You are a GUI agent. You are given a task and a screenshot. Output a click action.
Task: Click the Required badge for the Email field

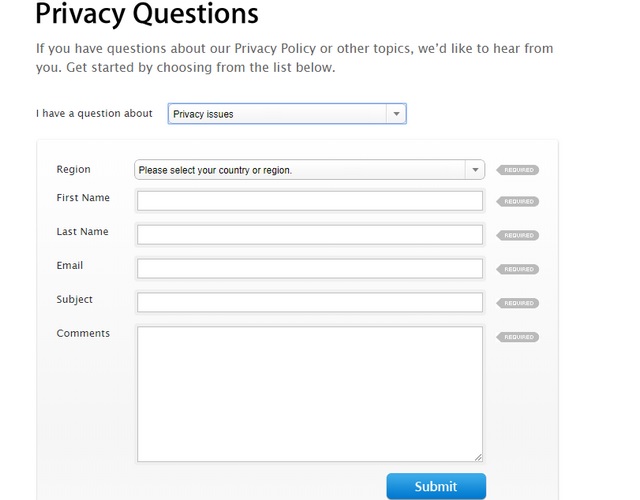[518, 269]
